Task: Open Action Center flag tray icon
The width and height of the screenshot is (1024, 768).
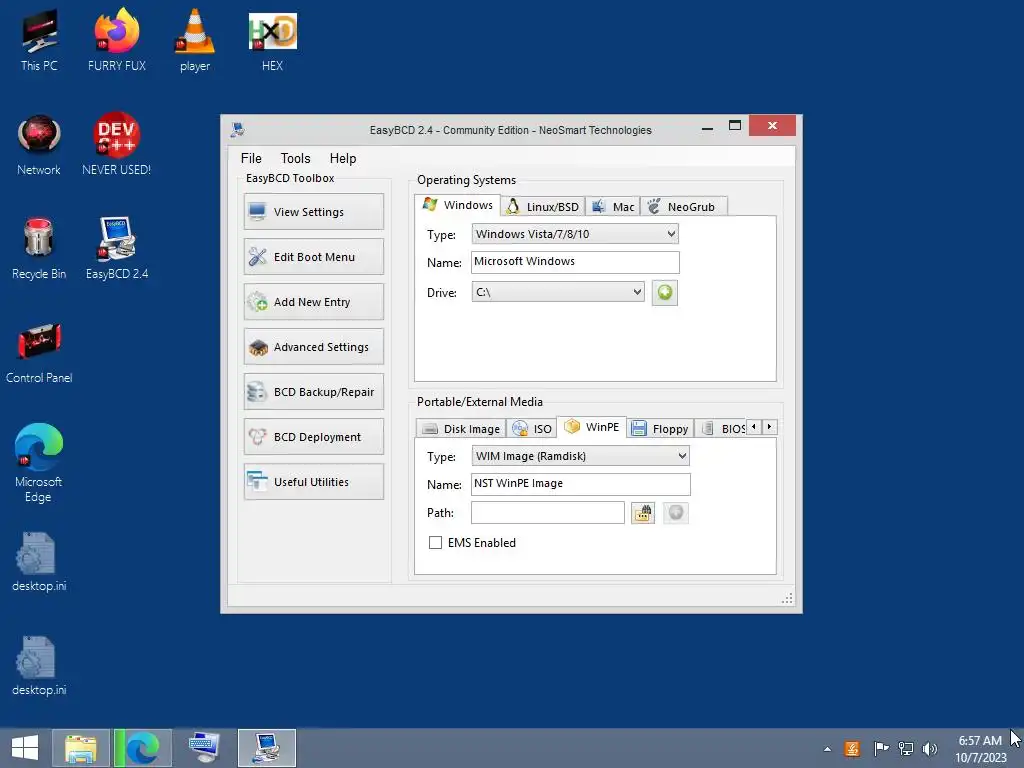Action: point(880,748)
